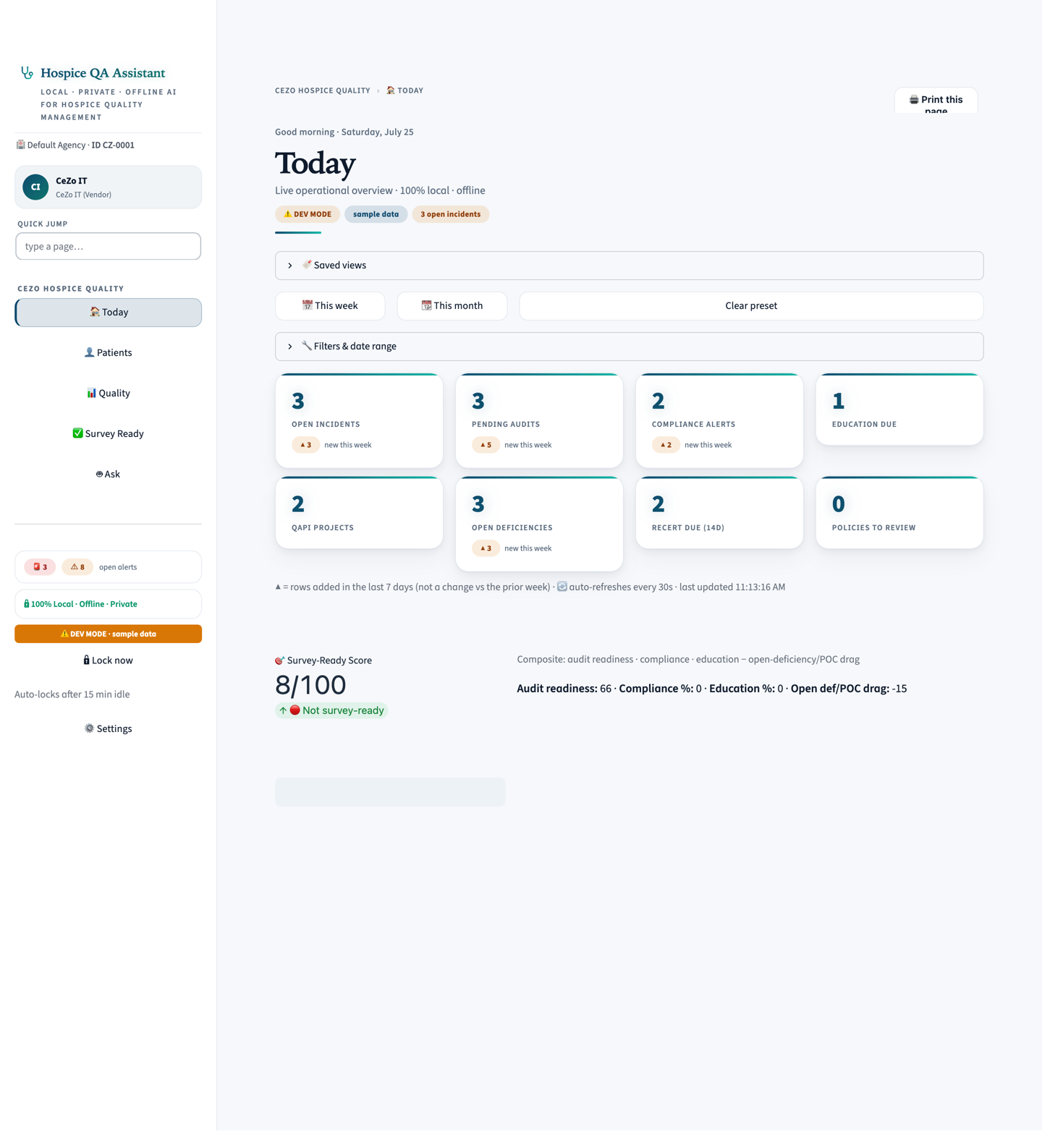
Task: Click the DEV MODE header pill
Action: pyautogui.click(x=308, y=214)
